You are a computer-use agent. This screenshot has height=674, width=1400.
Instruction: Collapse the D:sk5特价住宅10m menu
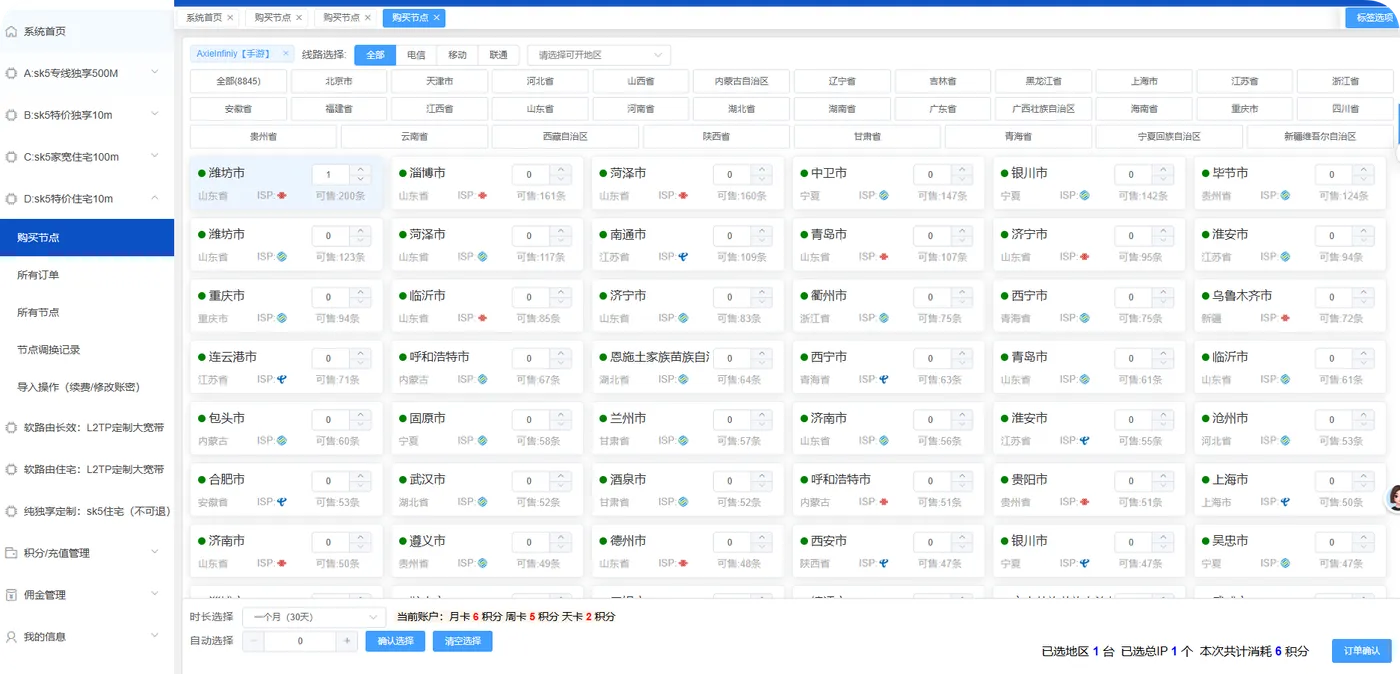[155, 199]
